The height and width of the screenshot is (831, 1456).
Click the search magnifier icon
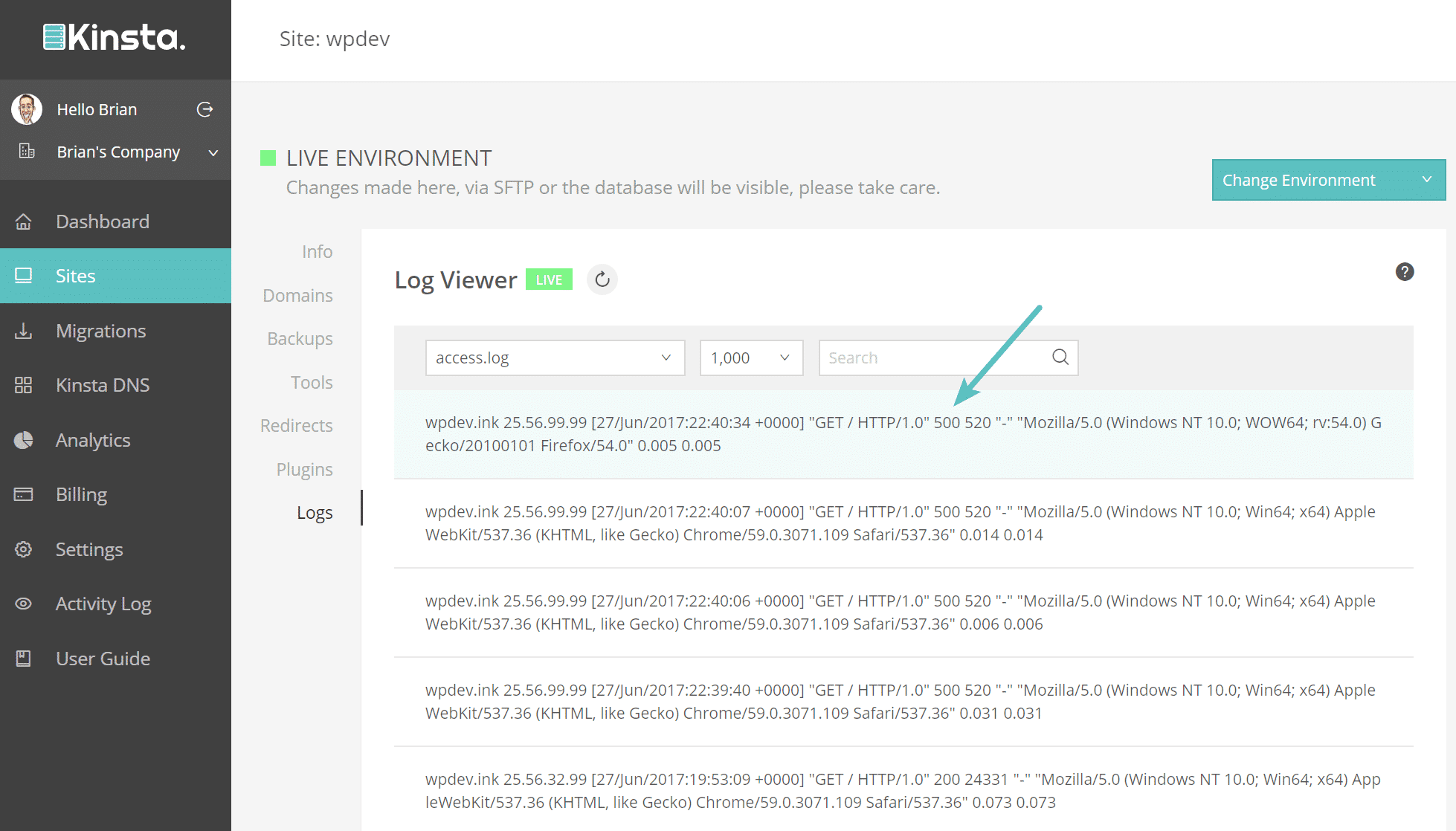tap(1060, 358)
